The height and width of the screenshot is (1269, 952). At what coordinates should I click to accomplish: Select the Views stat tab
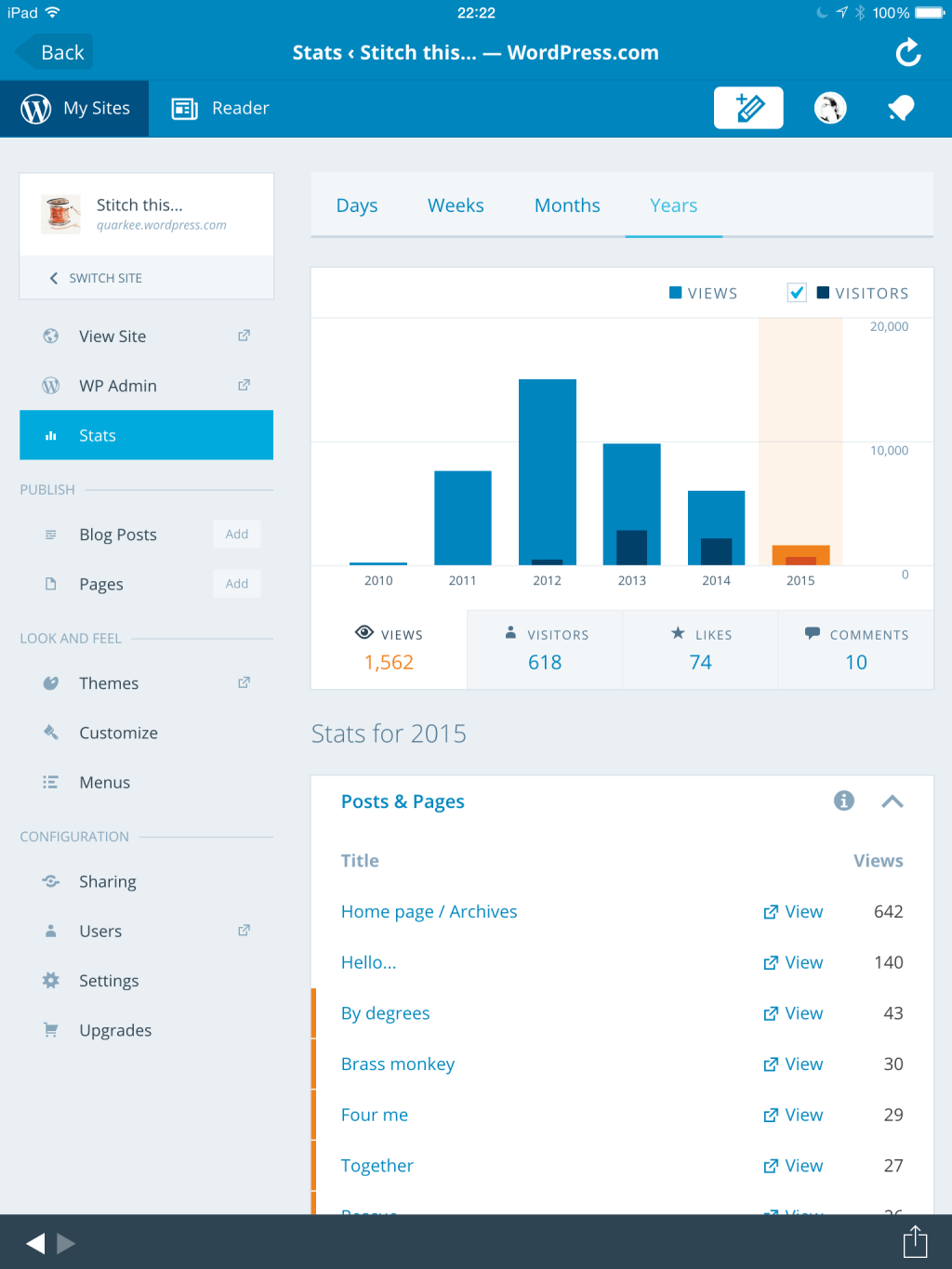tap(389, 649)
